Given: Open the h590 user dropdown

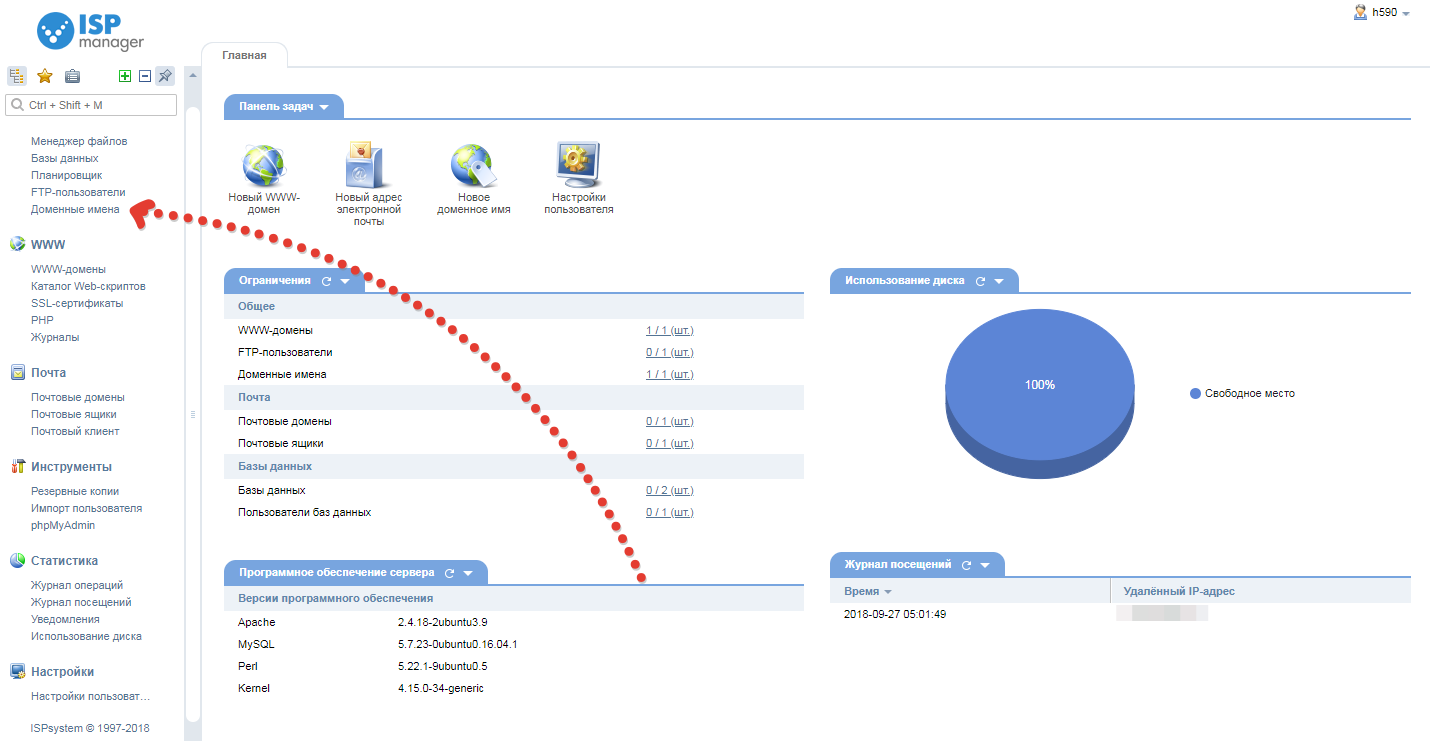Looking at the screenshot, I should pos(1390,13).
